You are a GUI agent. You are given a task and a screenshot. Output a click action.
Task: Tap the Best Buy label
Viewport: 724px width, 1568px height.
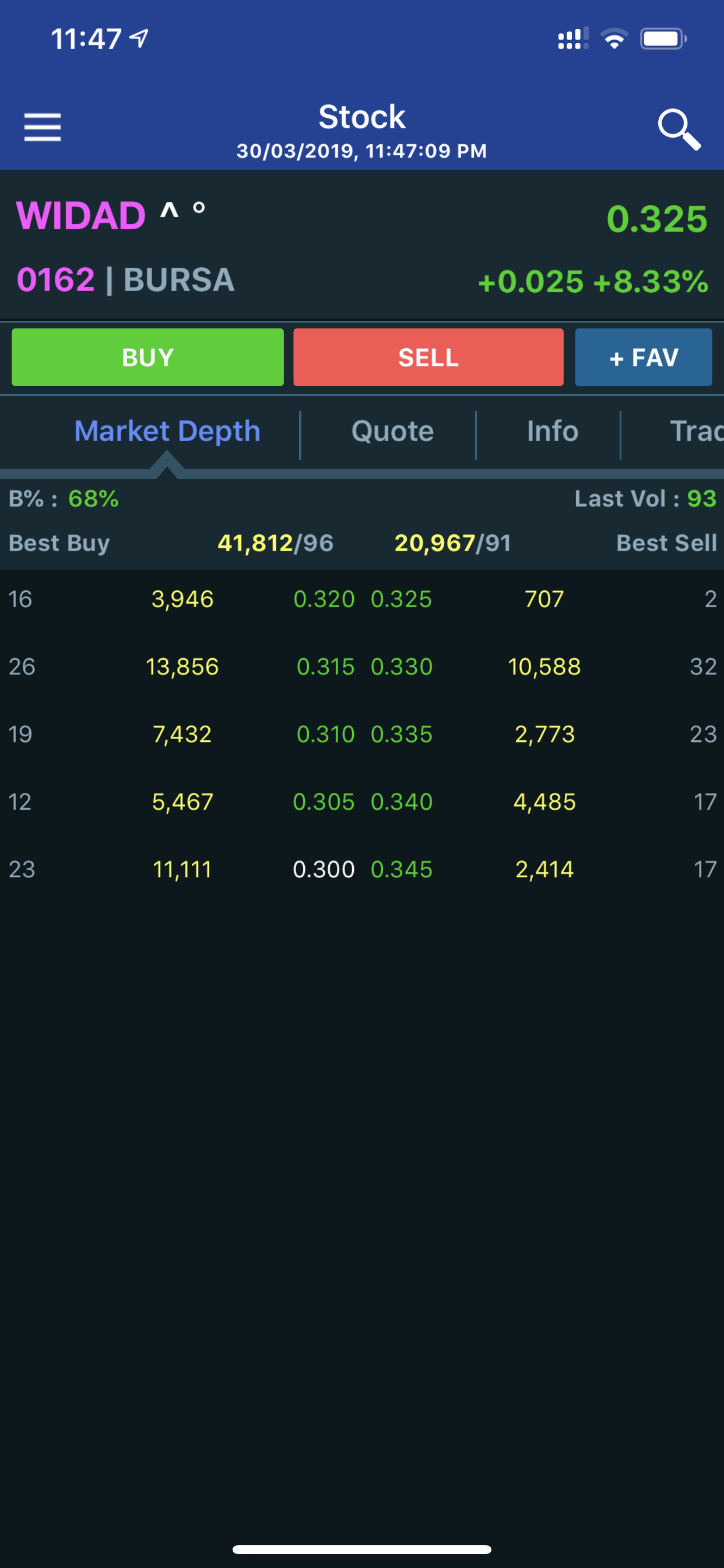point(59,543)
